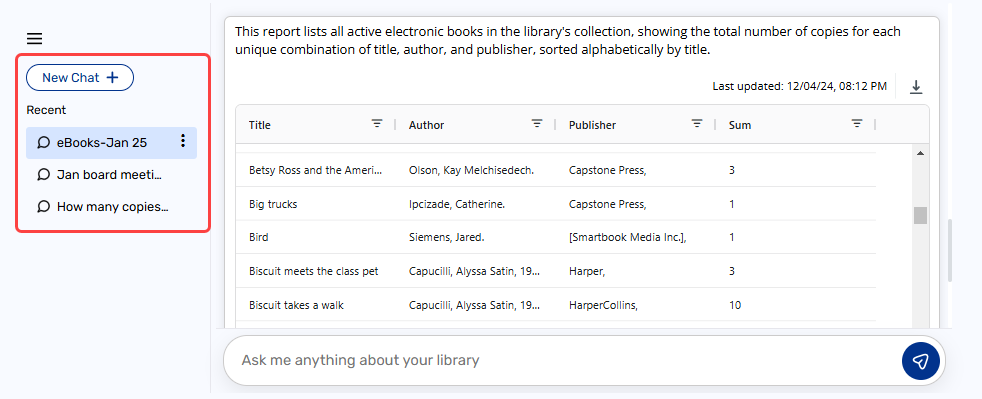Screen dimensions: 982x399
Task: Open the hamburger menu icon
Action: click(x=34, y=39)
